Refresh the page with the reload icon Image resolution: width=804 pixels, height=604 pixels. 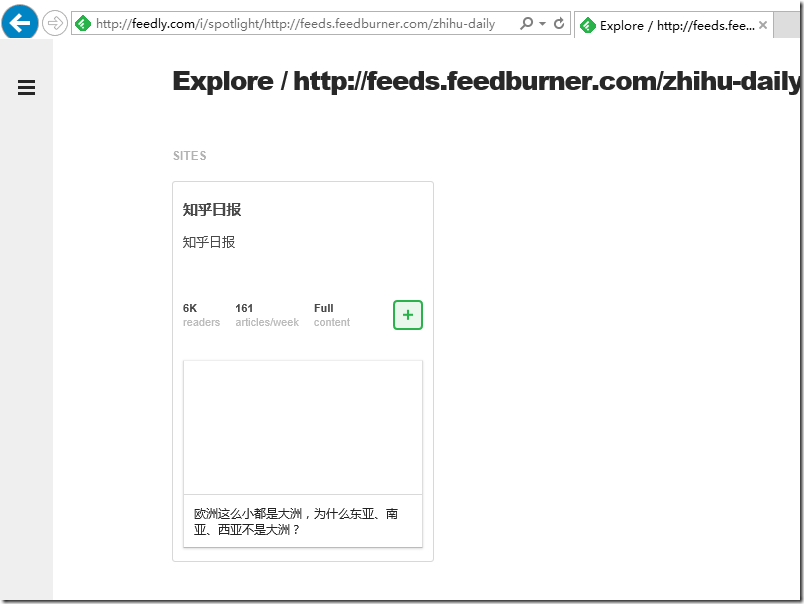click(559, 24)
